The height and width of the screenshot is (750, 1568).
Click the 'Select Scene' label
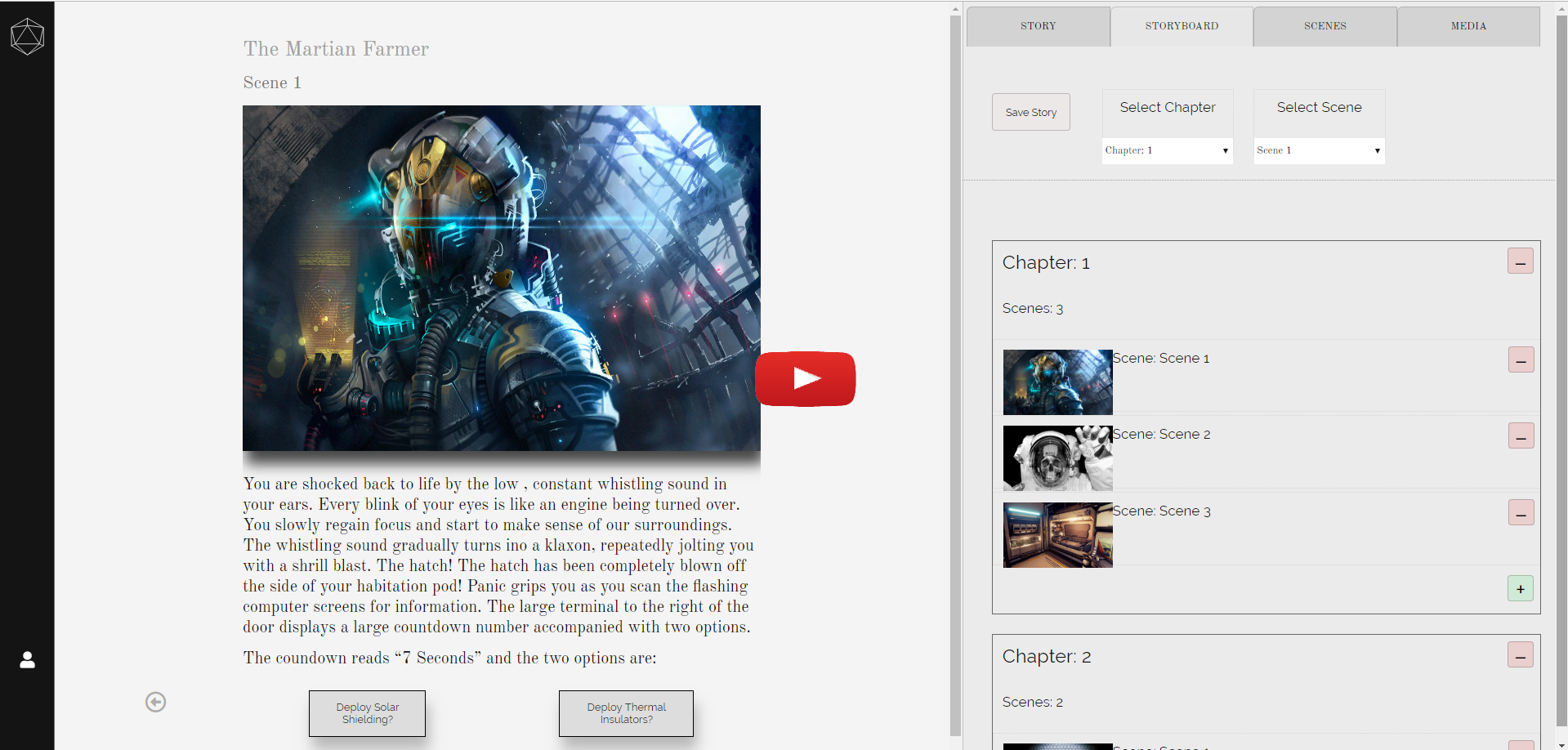click(x=1319, y=107)
